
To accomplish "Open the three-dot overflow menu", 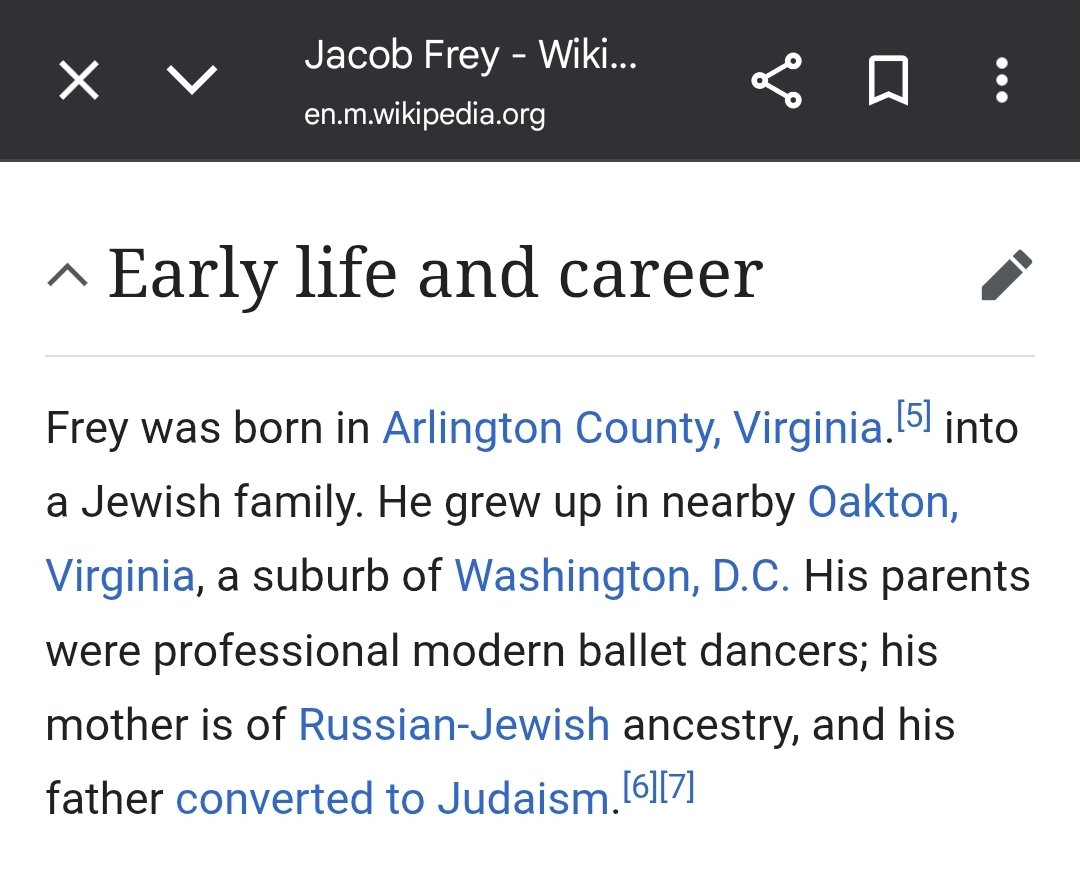I will pyautogui.click(x=1002, y=80).
